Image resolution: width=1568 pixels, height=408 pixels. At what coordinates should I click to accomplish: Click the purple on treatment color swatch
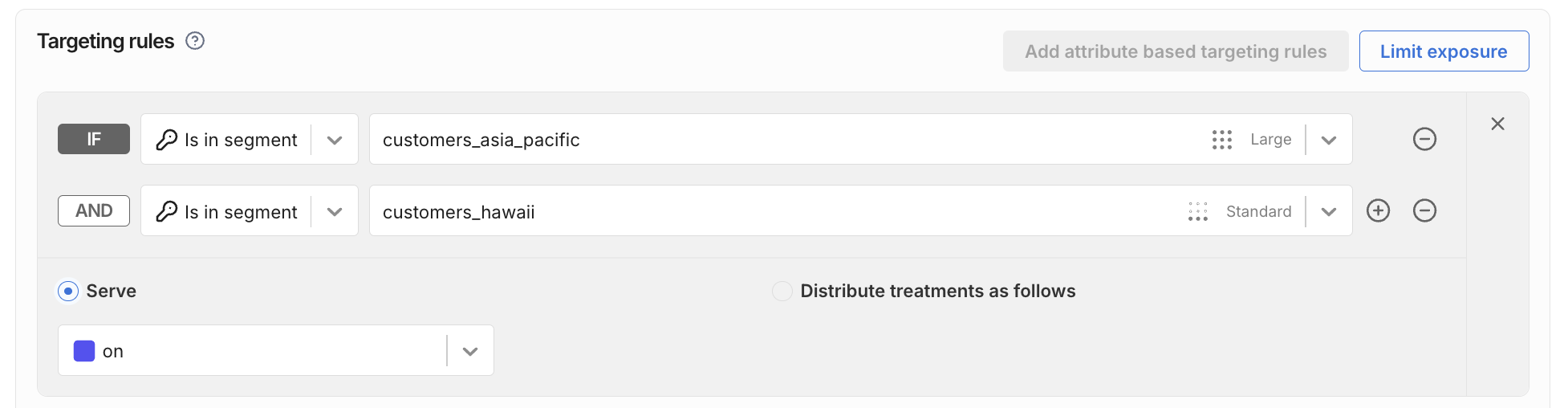(x=84, y=351)
